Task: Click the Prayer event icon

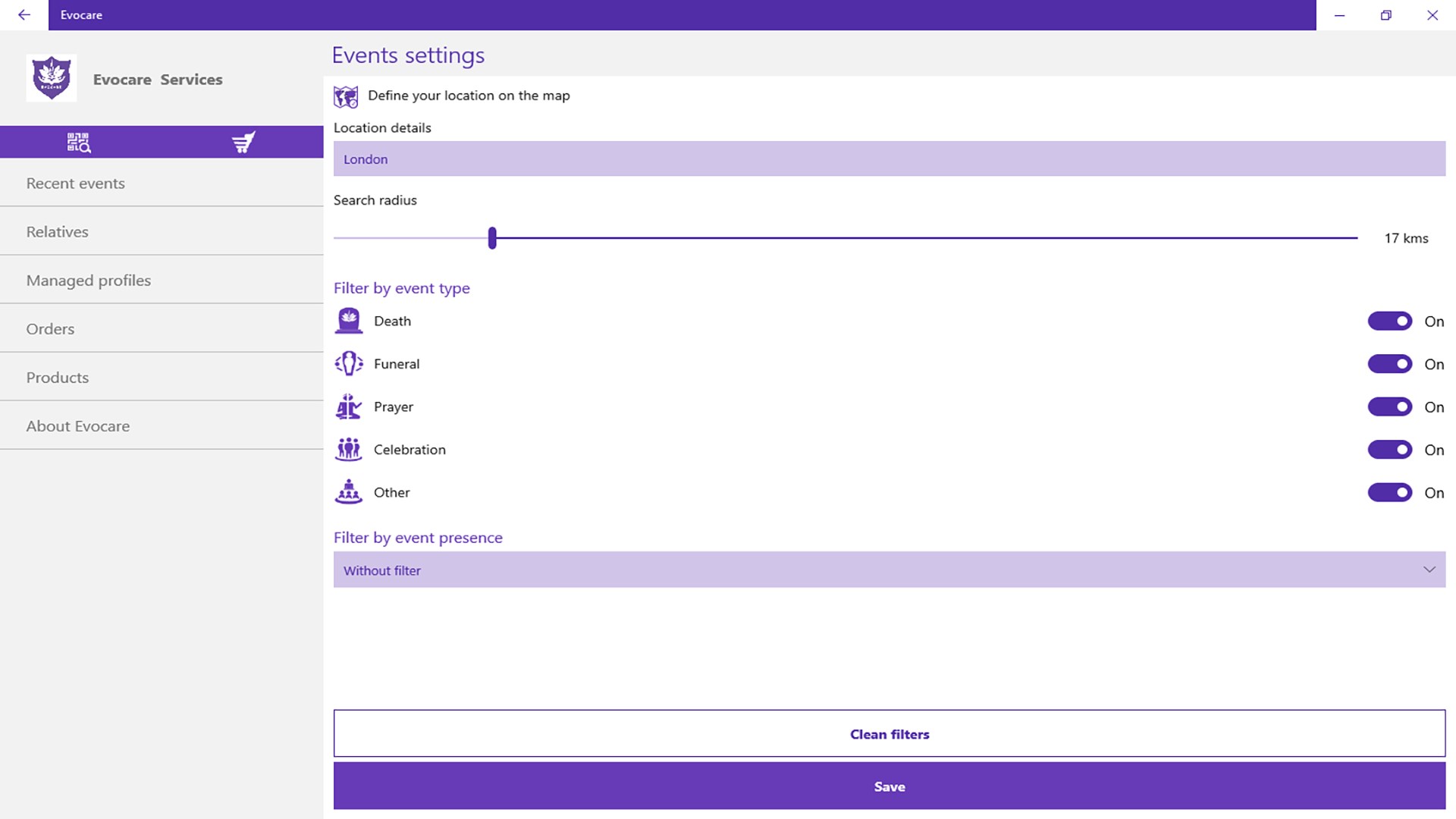Action: click(x=349, y=407)
